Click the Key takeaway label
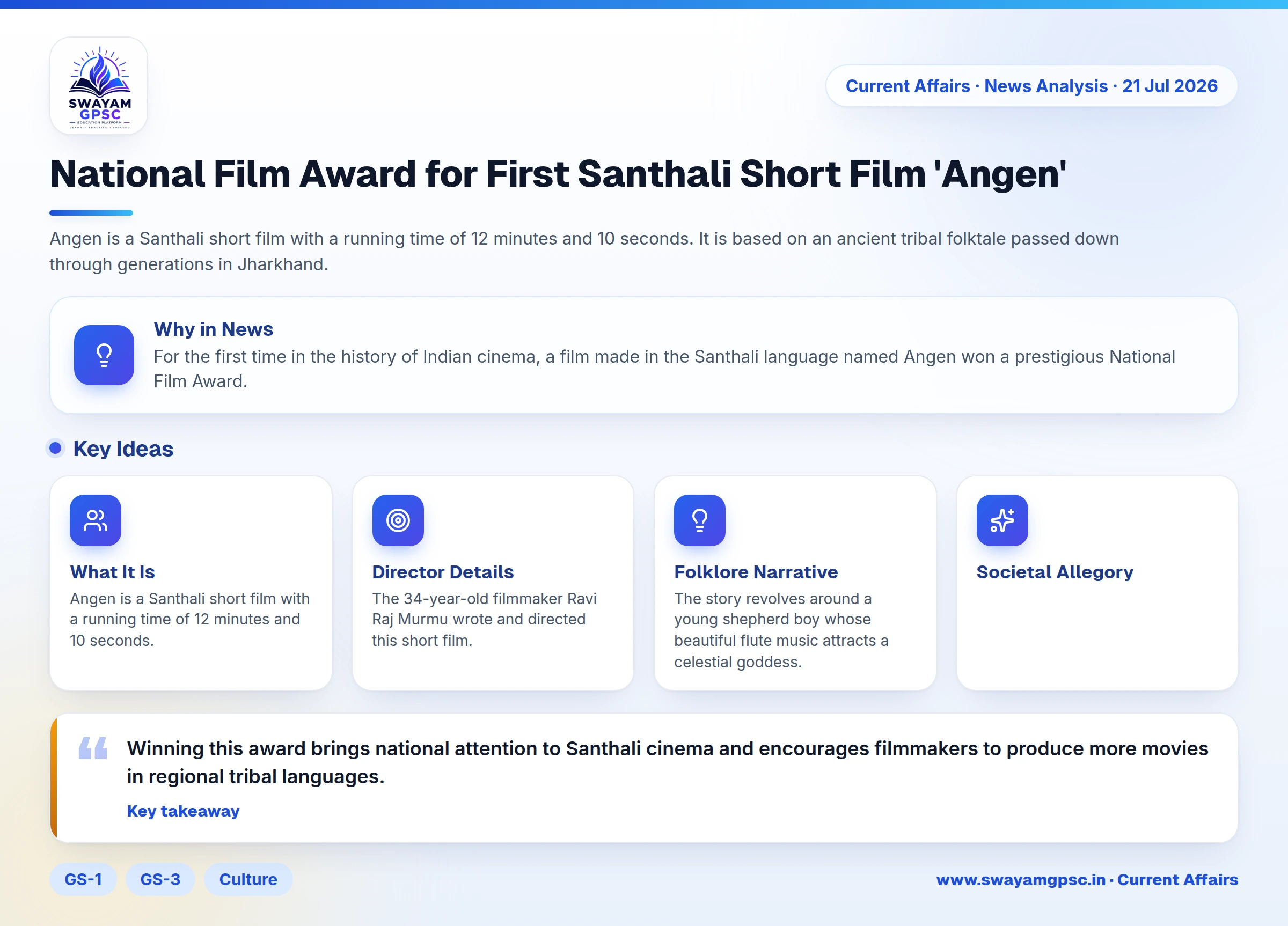1288x926 pixels. (x=183, y=811)
